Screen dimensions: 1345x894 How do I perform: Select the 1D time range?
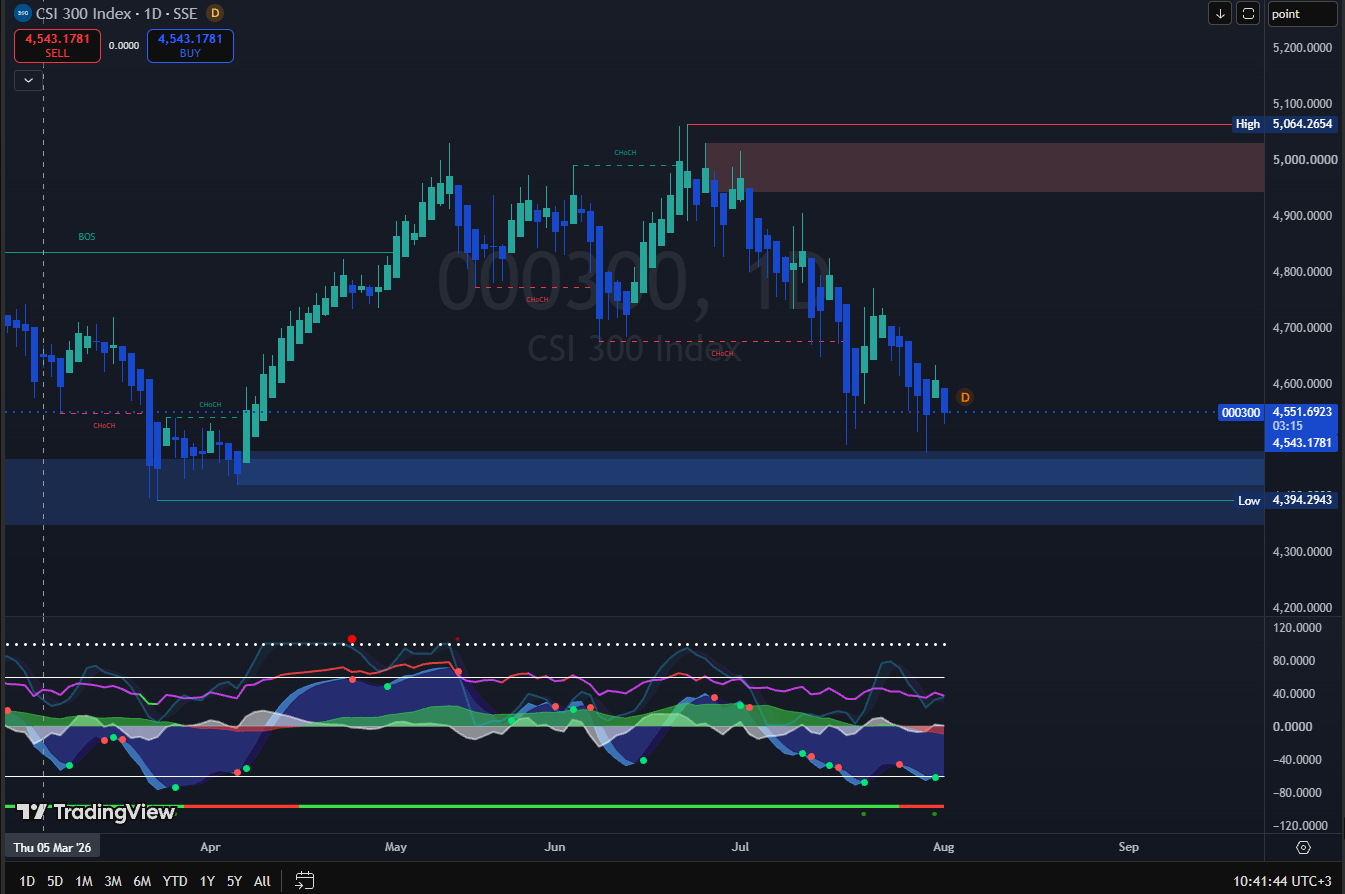pyautogui.click(x=27, y=881)
